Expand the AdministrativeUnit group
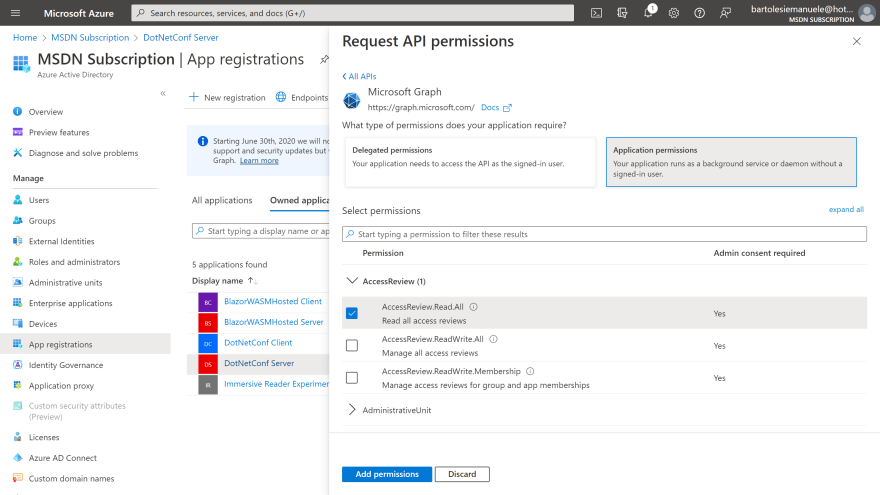The image size is (880, 495). pyautogui.click(x=352, y=410)
